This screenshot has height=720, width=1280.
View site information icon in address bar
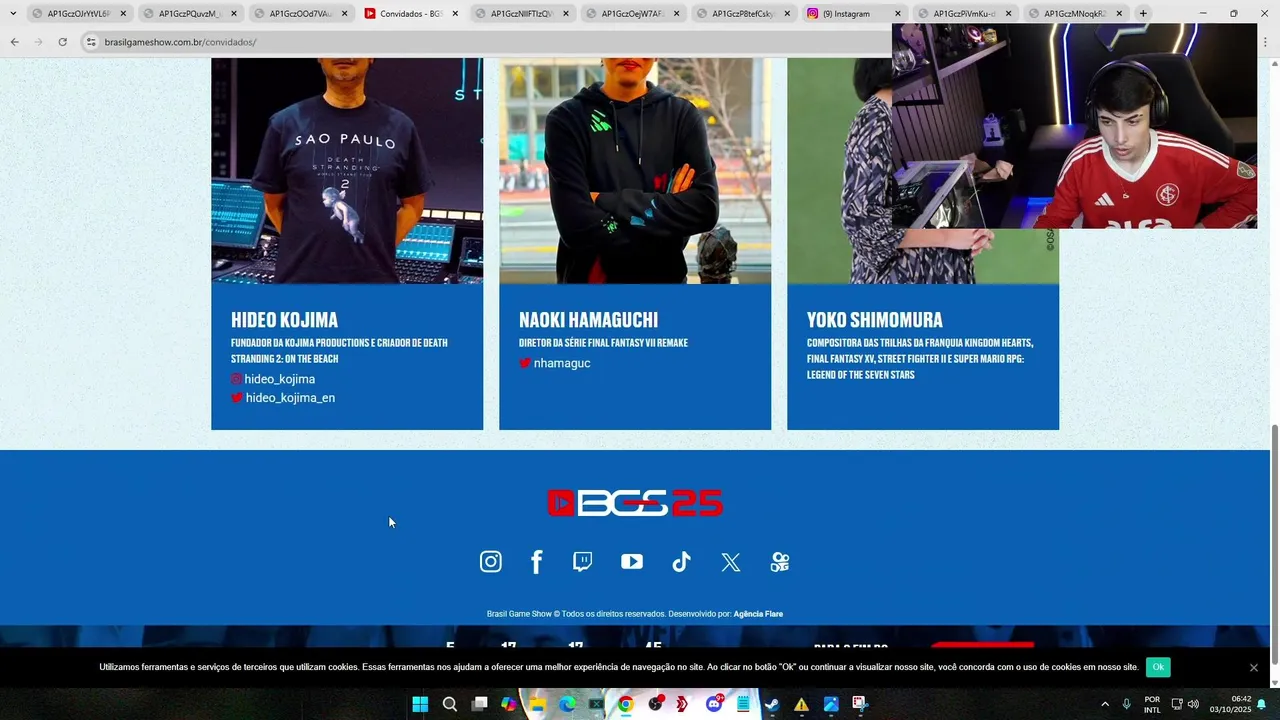pos(91,42)
